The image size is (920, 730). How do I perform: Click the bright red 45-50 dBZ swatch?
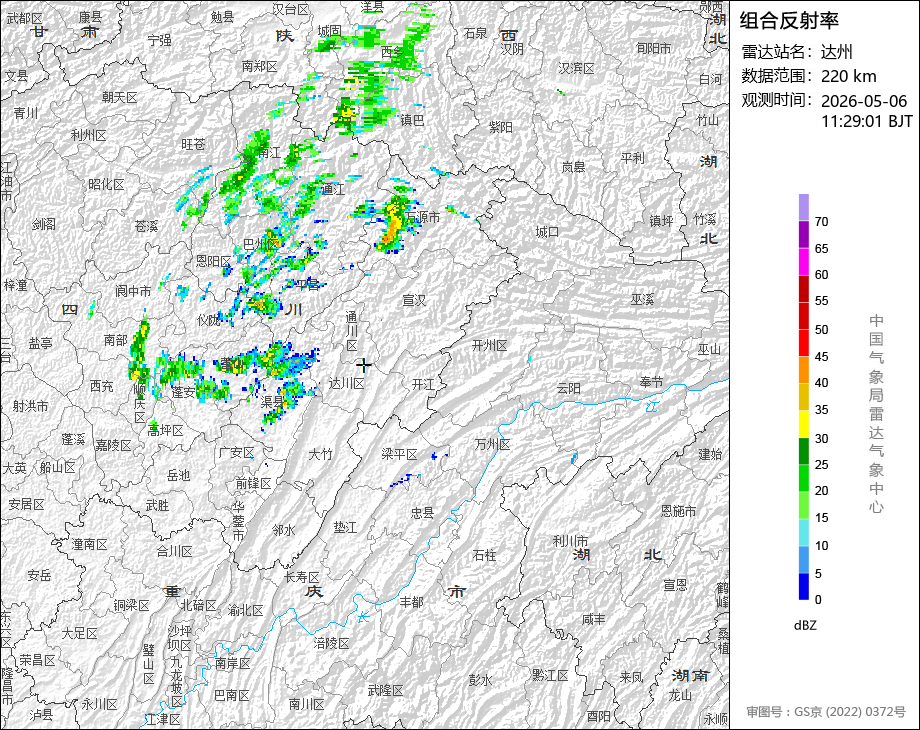point(803,343)
